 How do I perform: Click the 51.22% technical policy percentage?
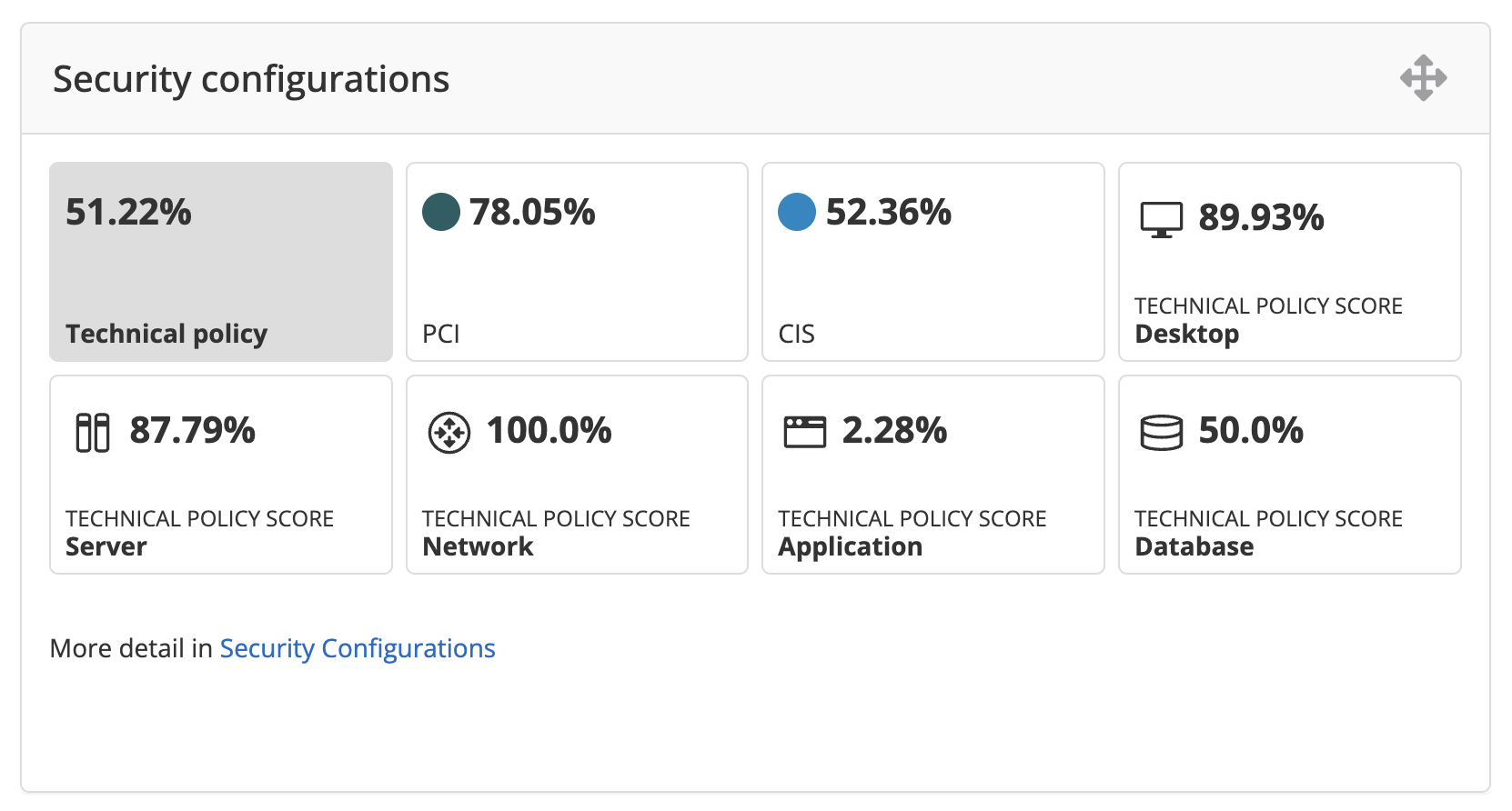tap(129, 212)
